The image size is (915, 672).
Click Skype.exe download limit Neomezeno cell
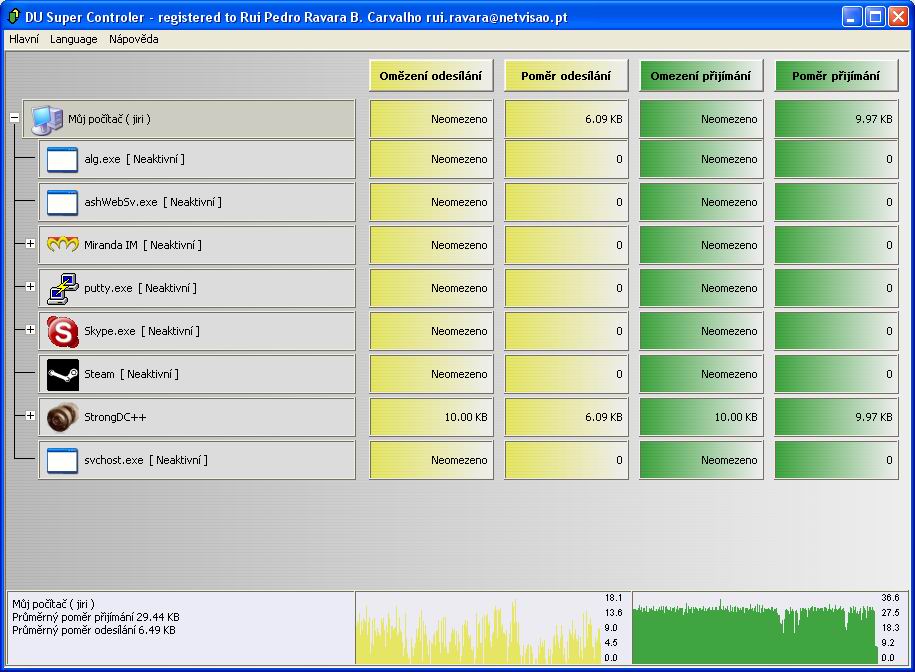(x=701, y=331)
